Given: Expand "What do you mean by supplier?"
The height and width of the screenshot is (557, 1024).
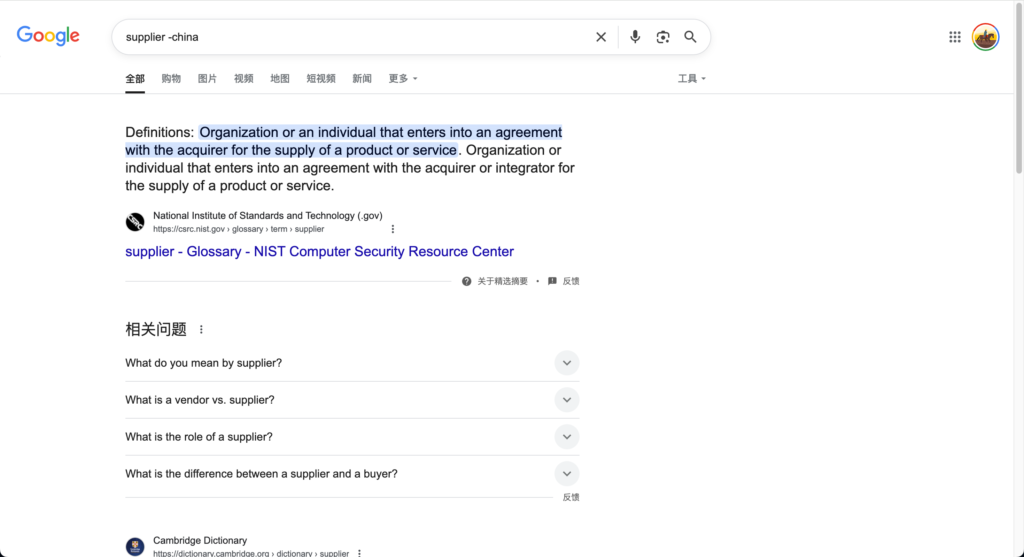Looking at the screenshot, I should 352,363.
